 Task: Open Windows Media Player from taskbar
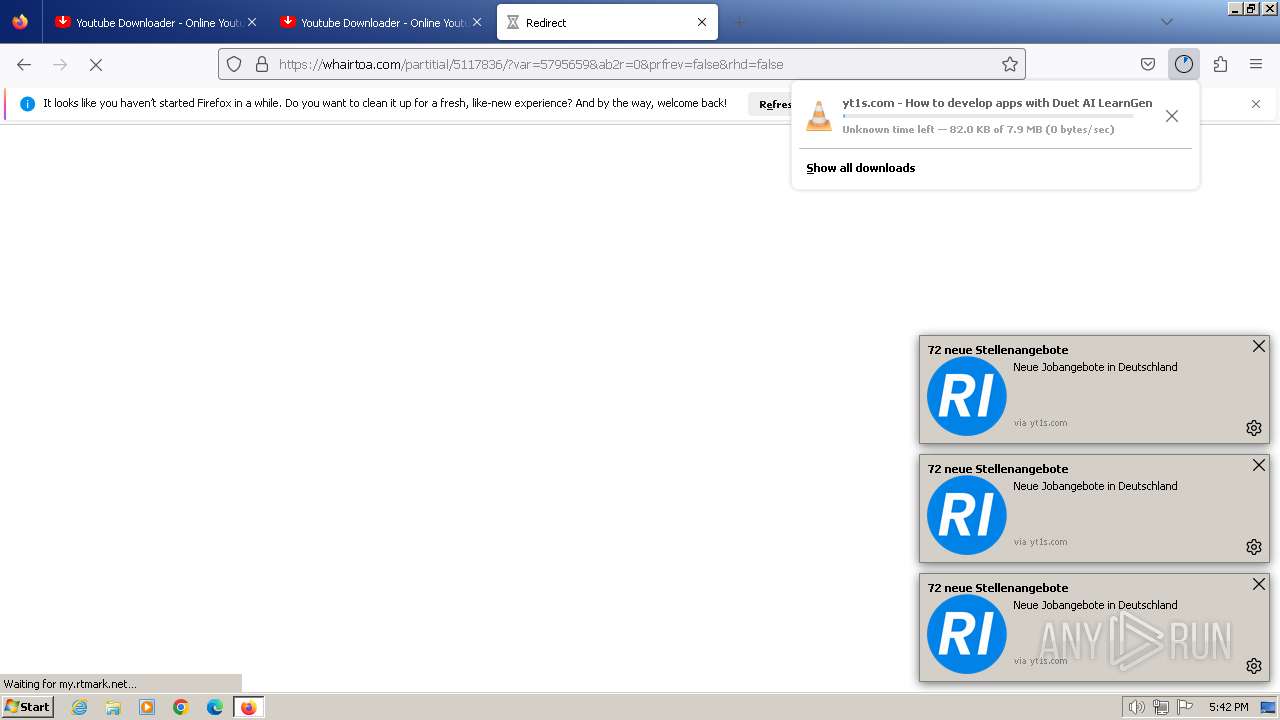pos(147,707)
